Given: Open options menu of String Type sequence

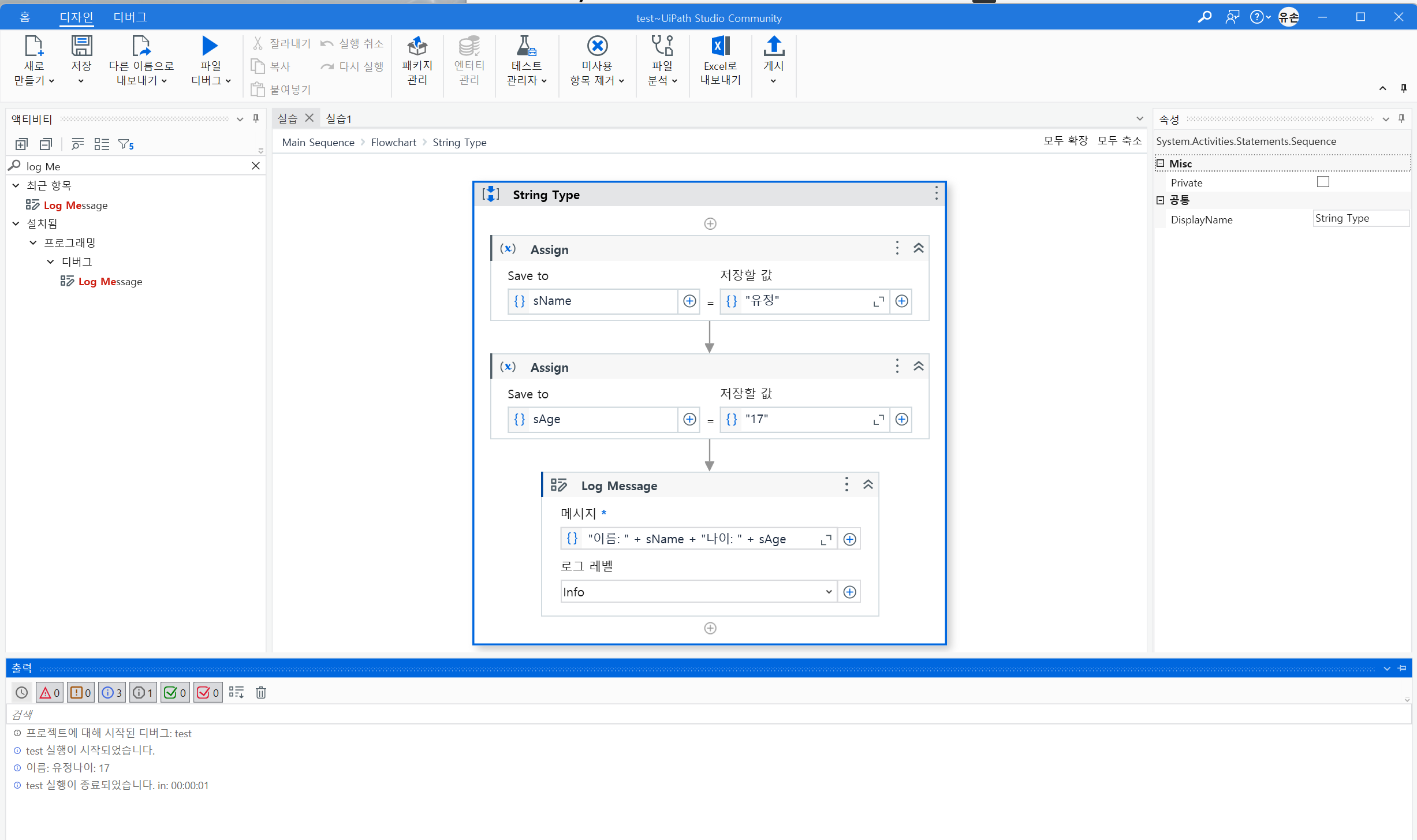Looking at the screenshot, I should [x=936, y=194].
